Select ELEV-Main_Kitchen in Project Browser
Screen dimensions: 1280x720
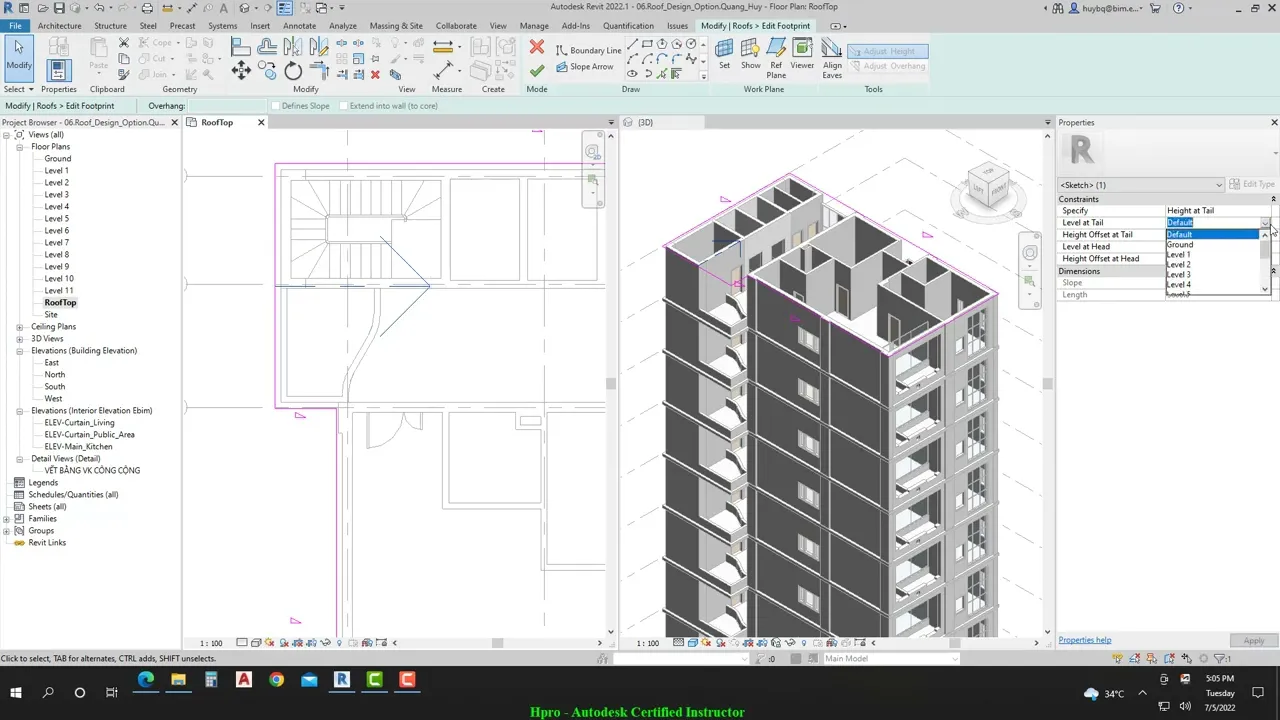pyautogui.click(x=78, y=447)
